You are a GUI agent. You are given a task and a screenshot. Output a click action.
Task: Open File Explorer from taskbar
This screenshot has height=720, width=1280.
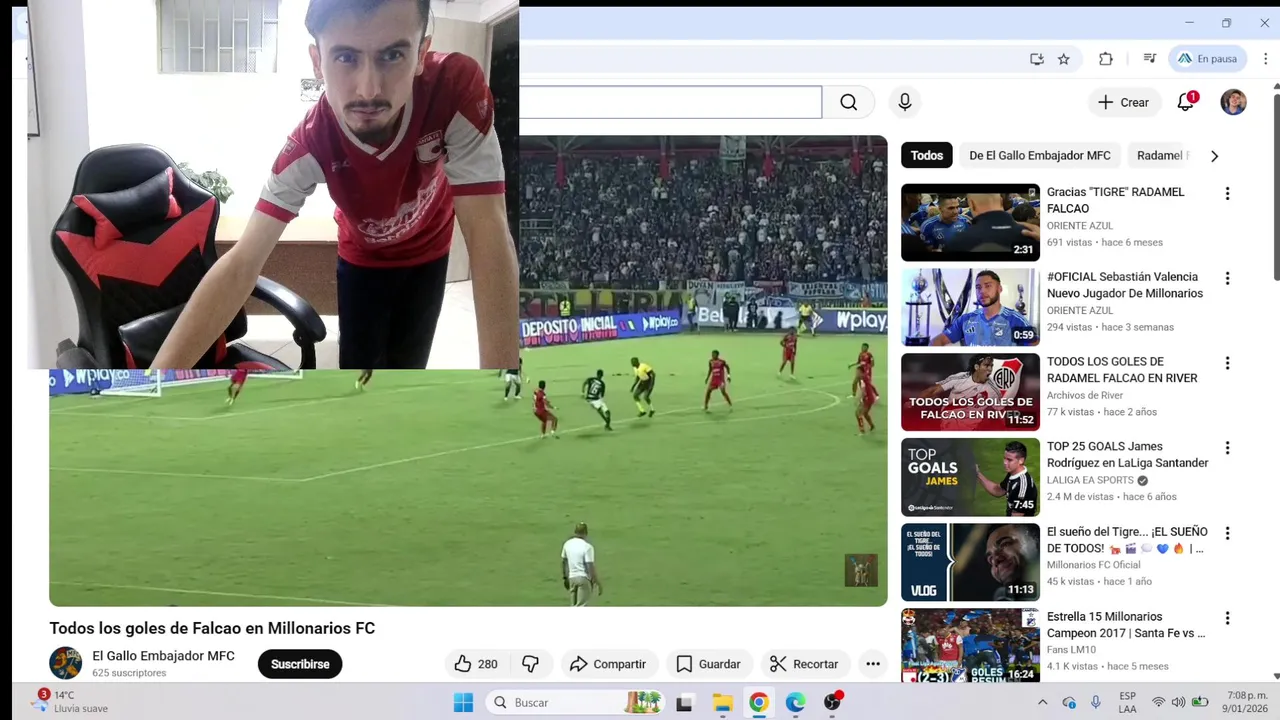722,703
